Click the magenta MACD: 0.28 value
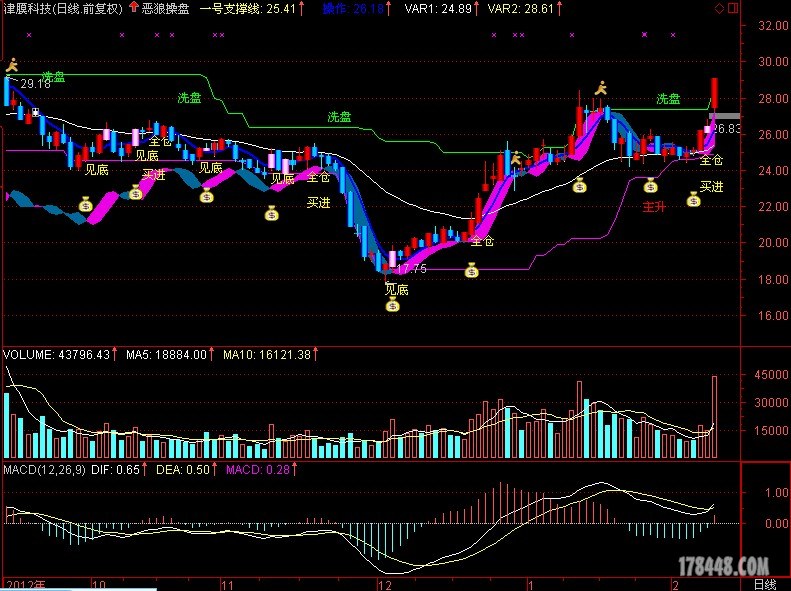Screen dimensions: 791x591 pos(258,470)
